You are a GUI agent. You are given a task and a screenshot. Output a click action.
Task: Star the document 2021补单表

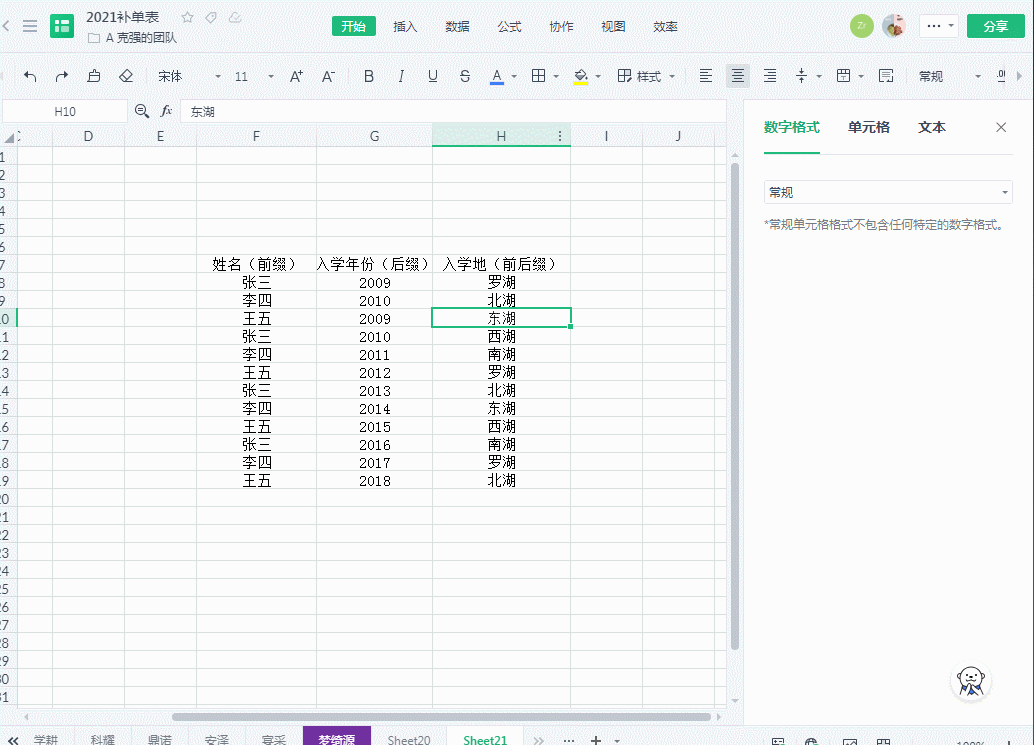click(187, 17)
